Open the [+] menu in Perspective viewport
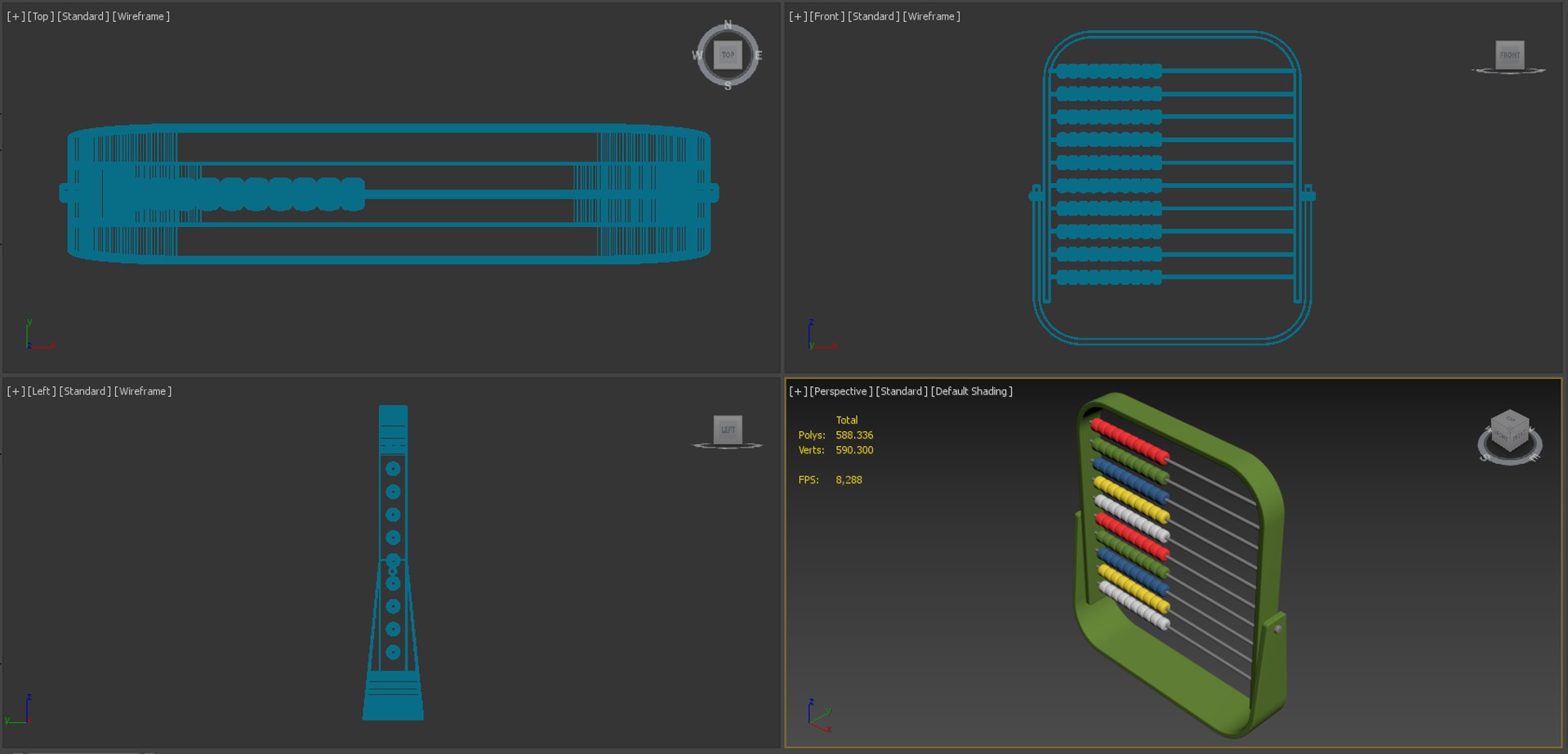 [x=798, y=391]
